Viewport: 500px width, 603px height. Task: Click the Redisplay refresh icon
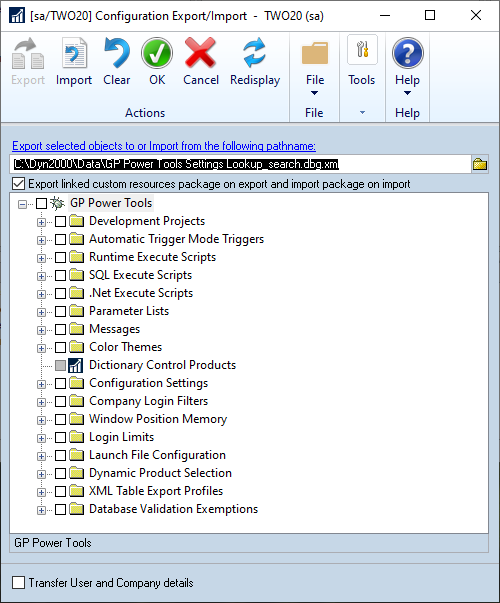tap(254, 53)
